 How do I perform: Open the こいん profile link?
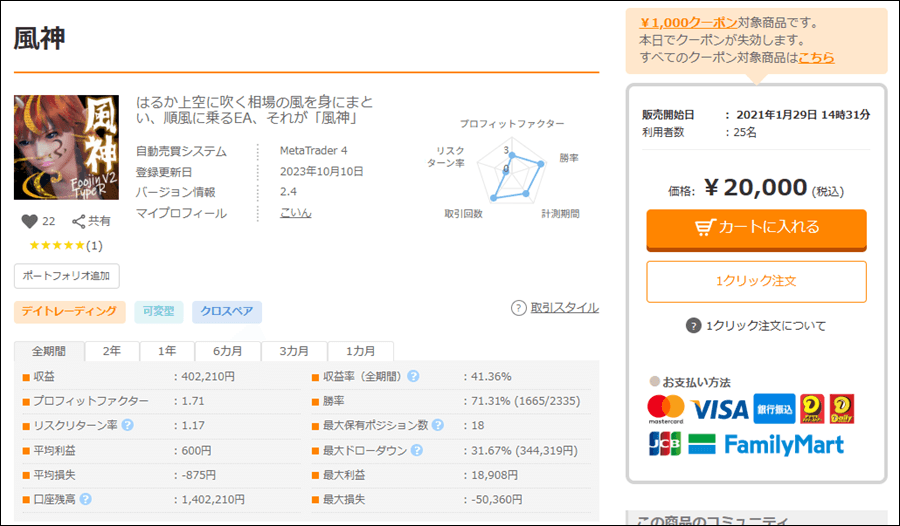[295, 213]
